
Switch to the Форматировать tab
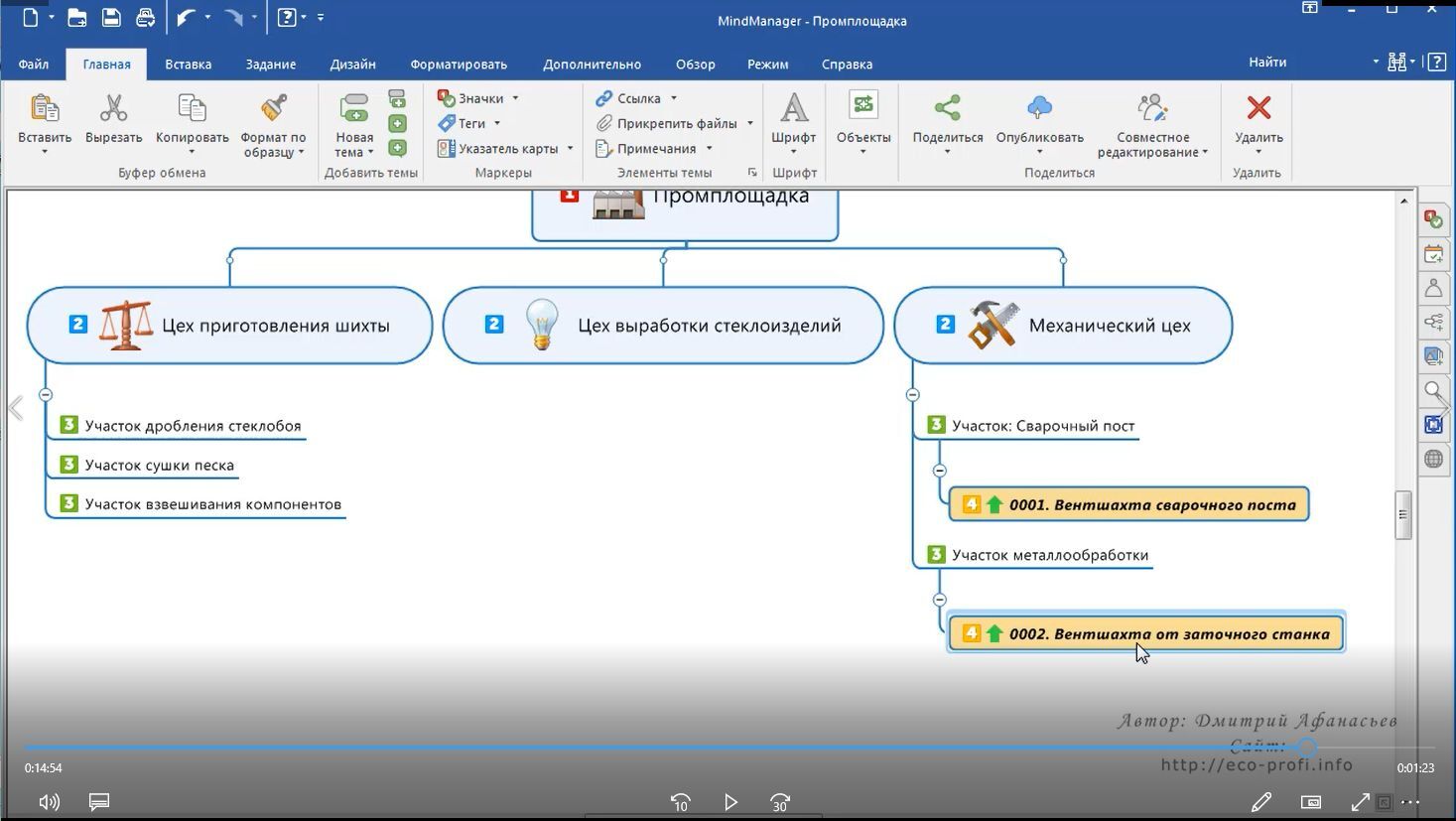(459, 64)
